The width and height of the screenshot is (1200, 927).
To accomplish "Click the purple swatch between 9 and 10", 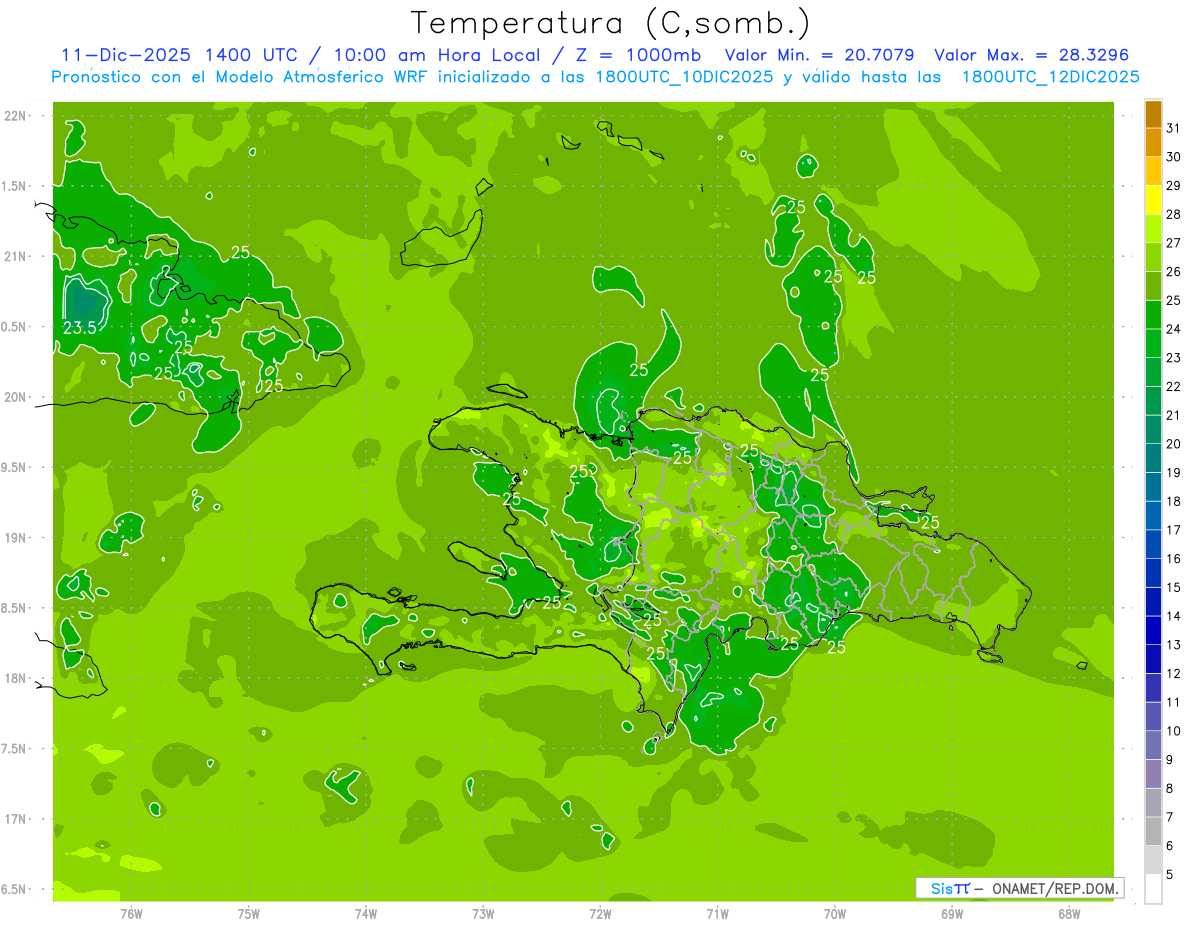I will click(1153, 746).
